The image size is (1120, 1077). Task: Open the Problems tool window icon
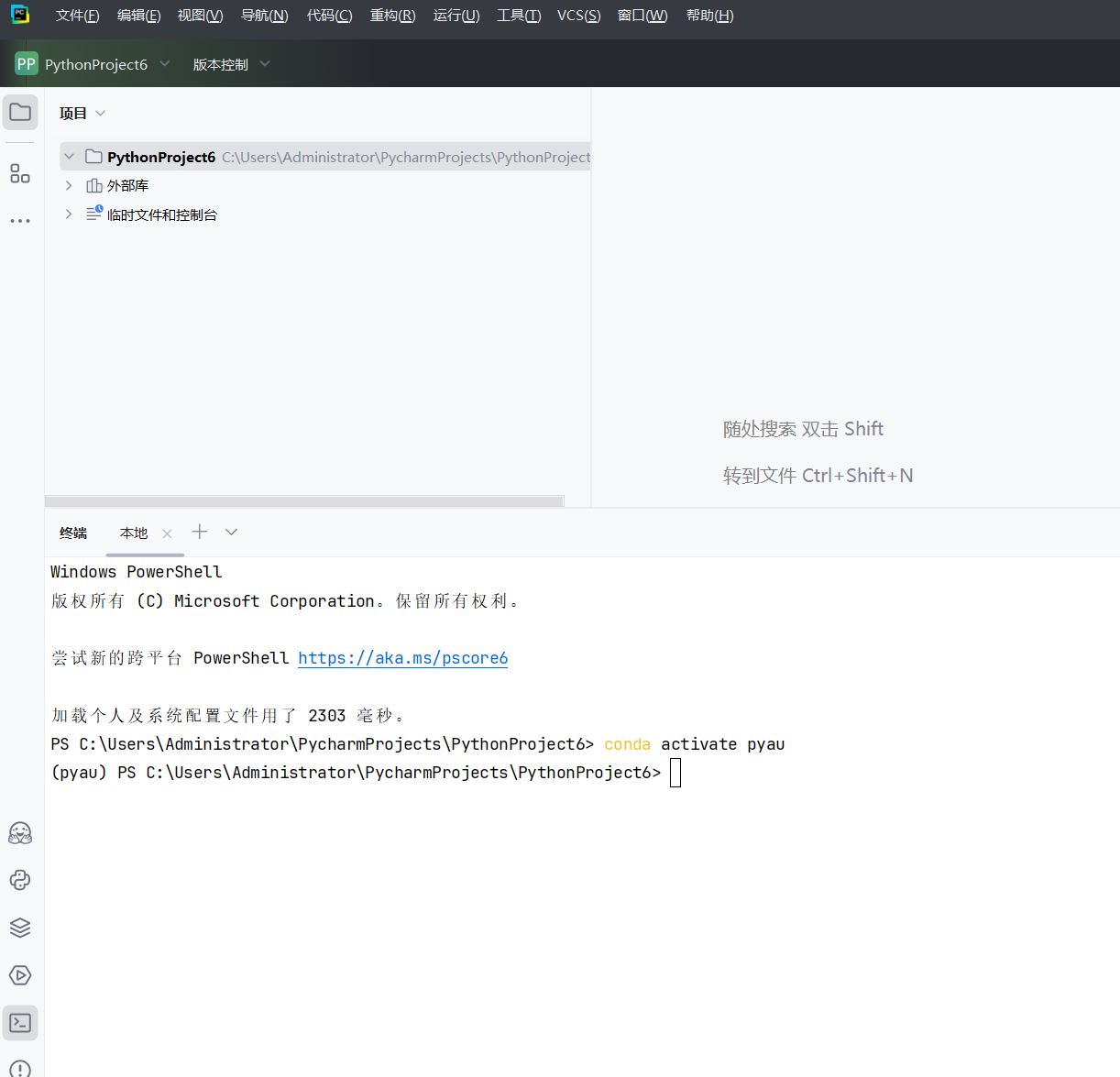click(x=20, y=1069)
